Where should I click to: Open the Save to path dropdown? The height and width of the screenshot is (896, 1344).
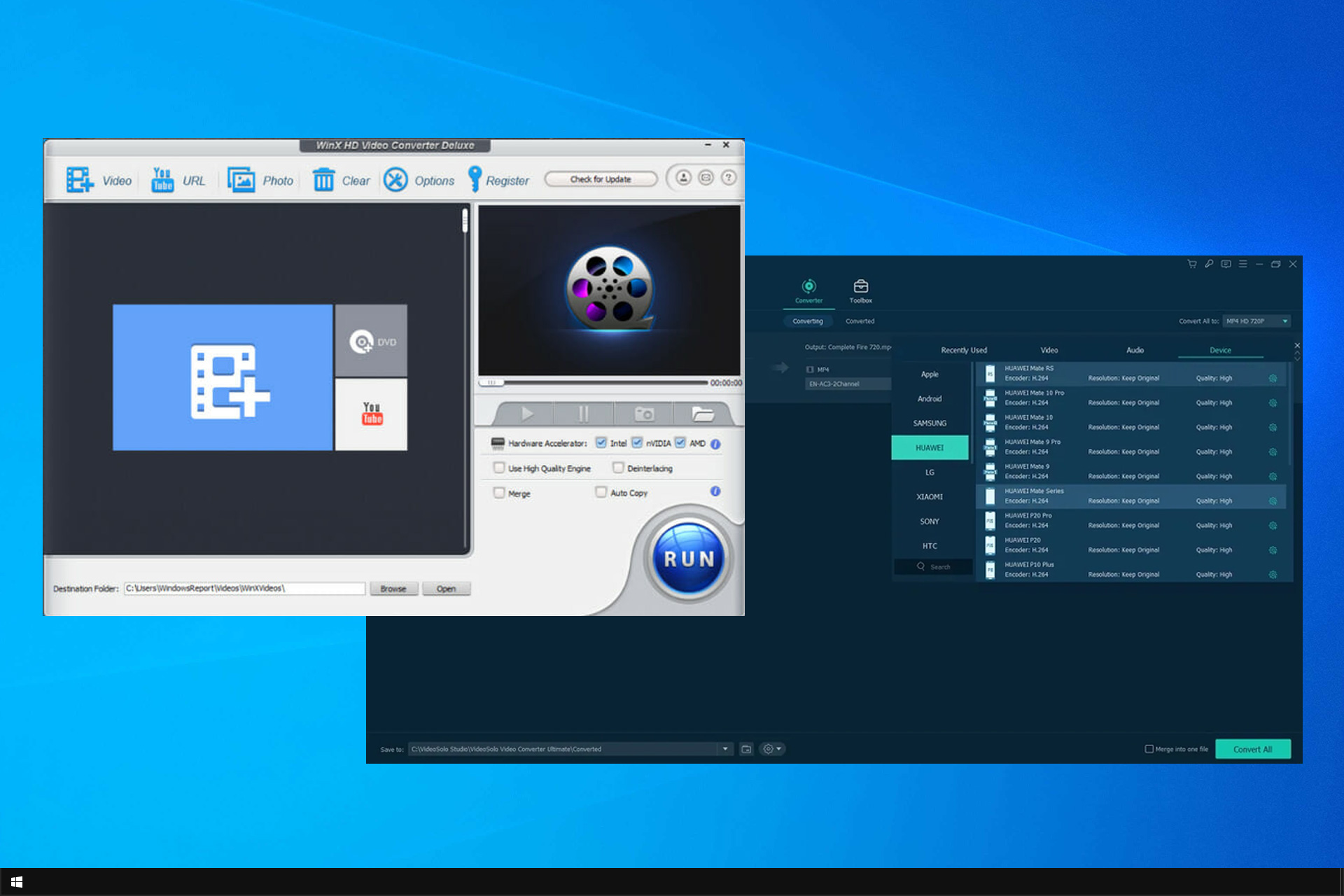coord(725,749)
